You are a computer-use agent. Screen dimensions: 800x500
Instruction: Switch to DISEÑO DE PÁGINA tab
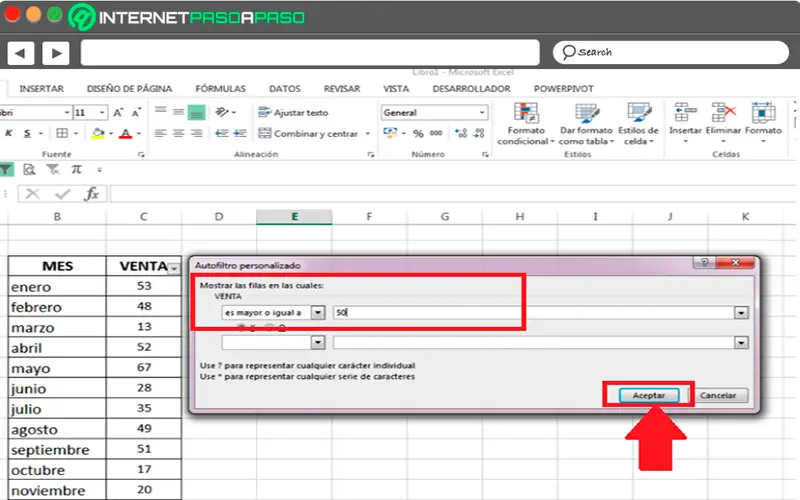[x=129, y=89]
